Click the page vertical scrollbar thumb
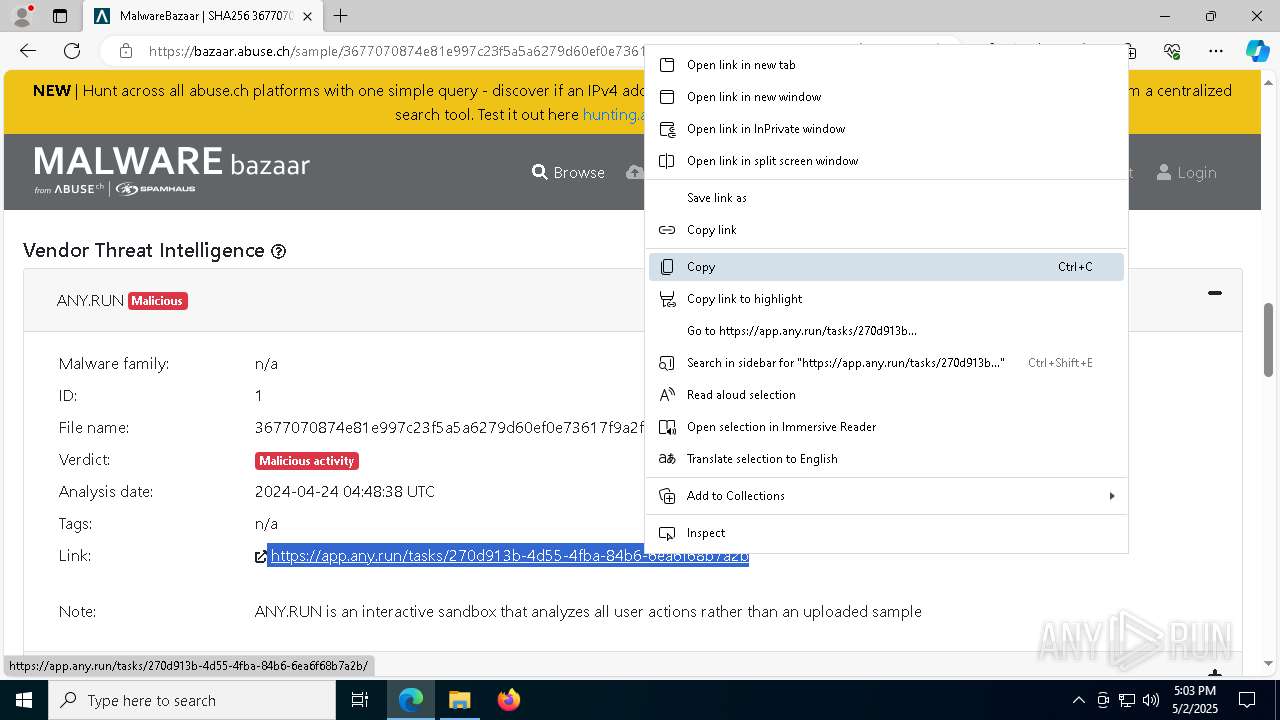The width and height of the screenshot is (1280, 720). pos(1269,339)
